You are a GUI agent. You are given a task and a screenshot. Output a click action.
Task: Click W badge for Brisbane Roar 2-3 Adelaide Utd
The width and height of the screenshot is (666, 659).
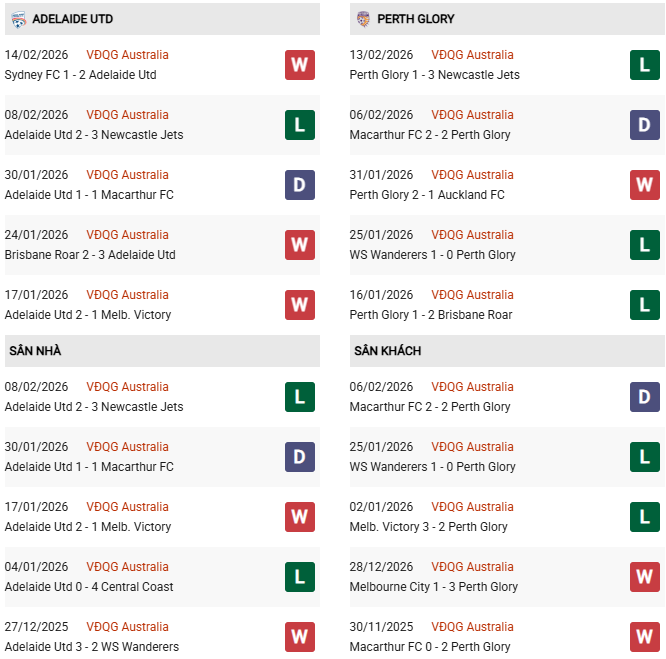coord(299,245)
